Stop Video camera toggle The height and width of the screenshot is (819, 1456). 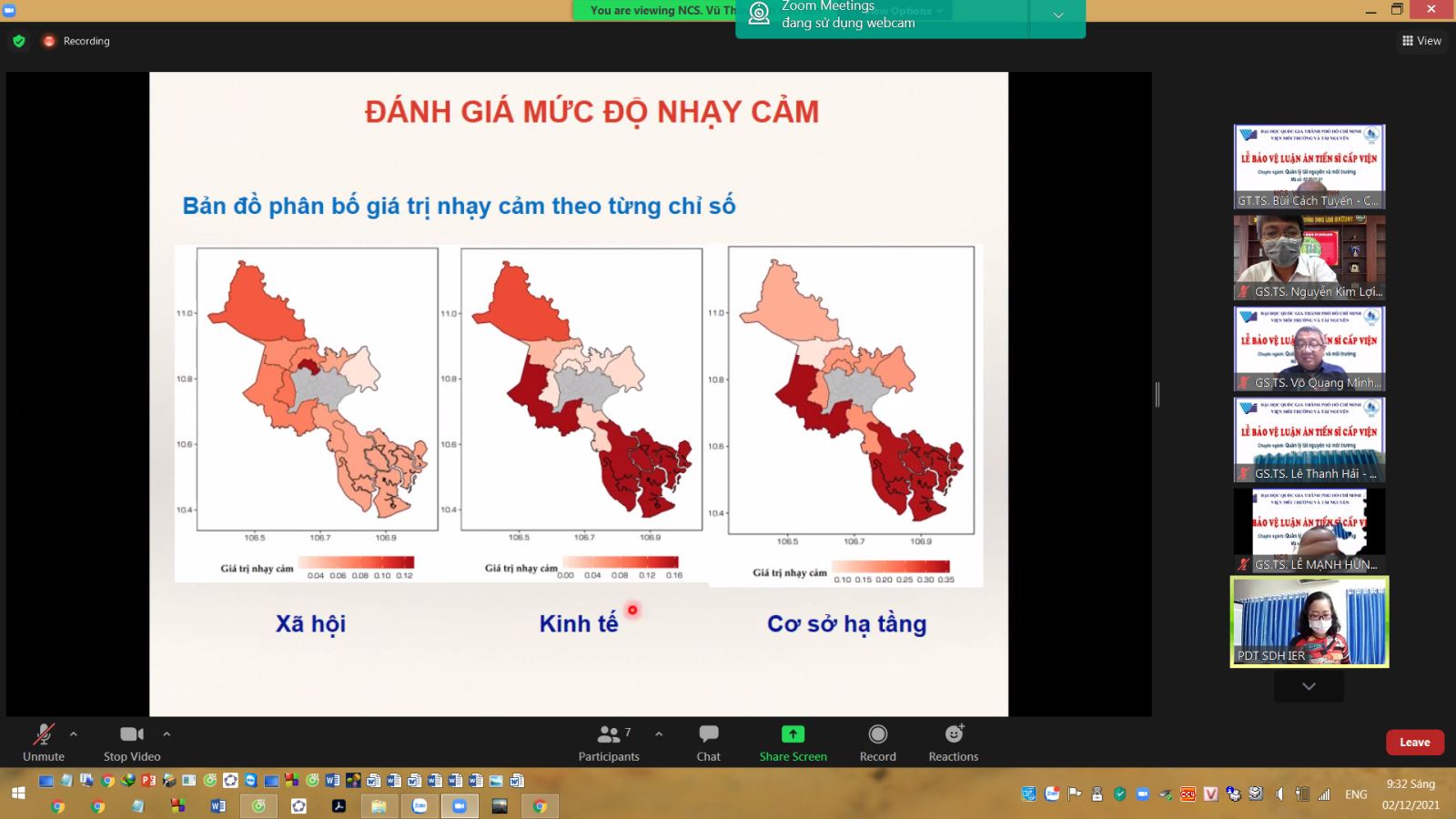tap(131, 742)
